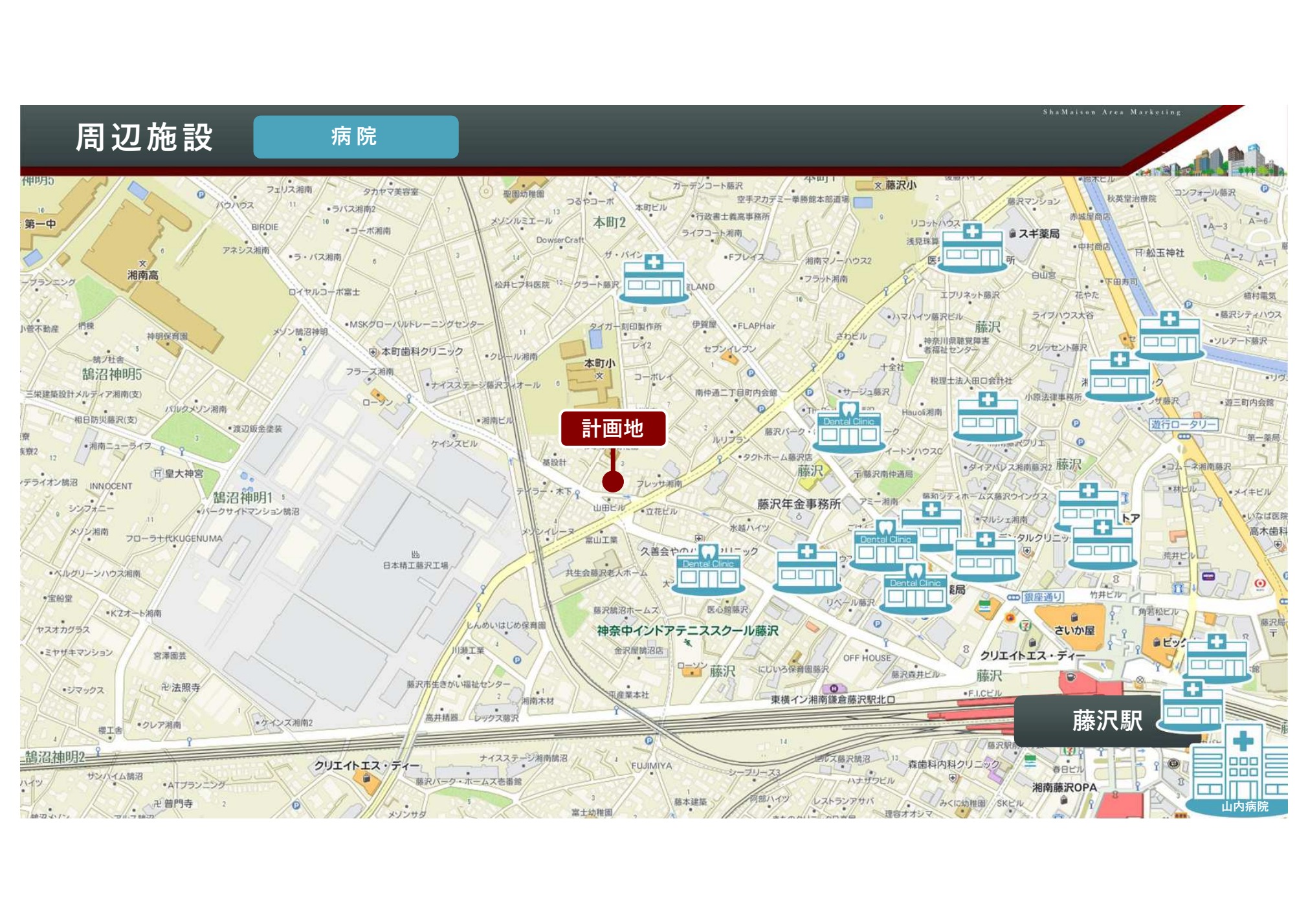Click the 湘南高 school label

coord(143,275)
